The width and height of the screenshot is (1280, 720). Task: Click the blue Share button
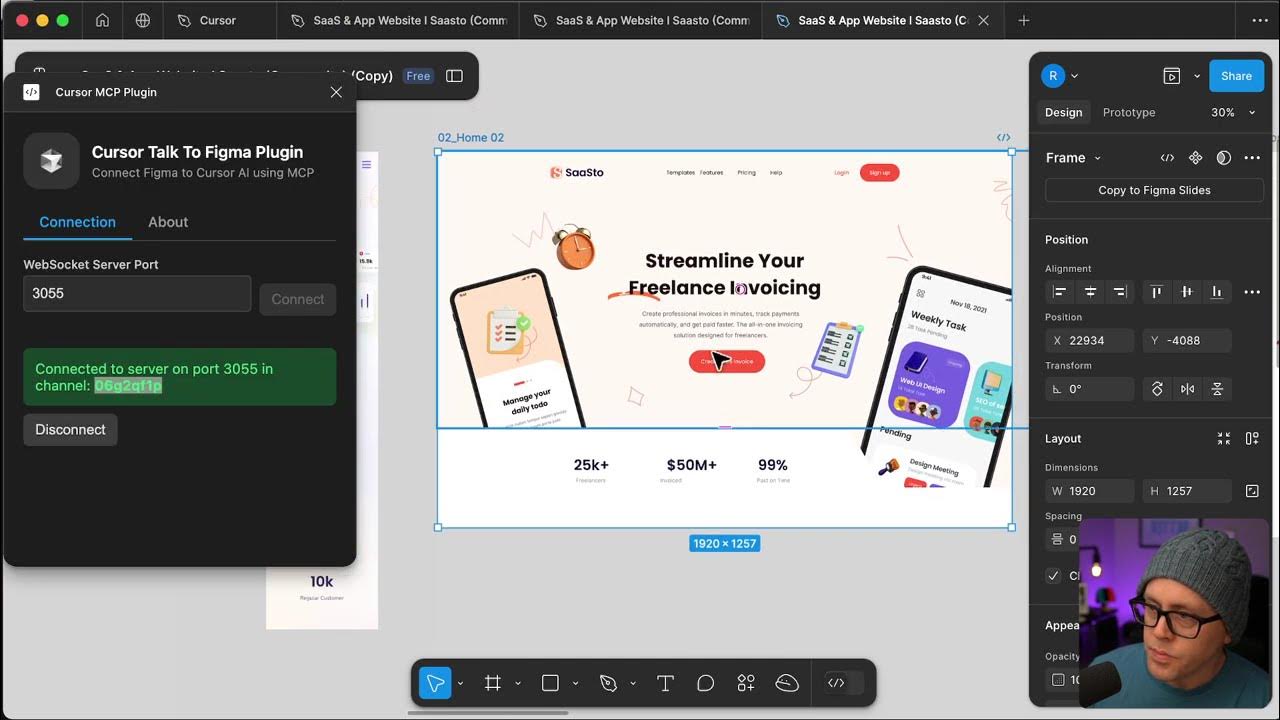(1236, 75)
